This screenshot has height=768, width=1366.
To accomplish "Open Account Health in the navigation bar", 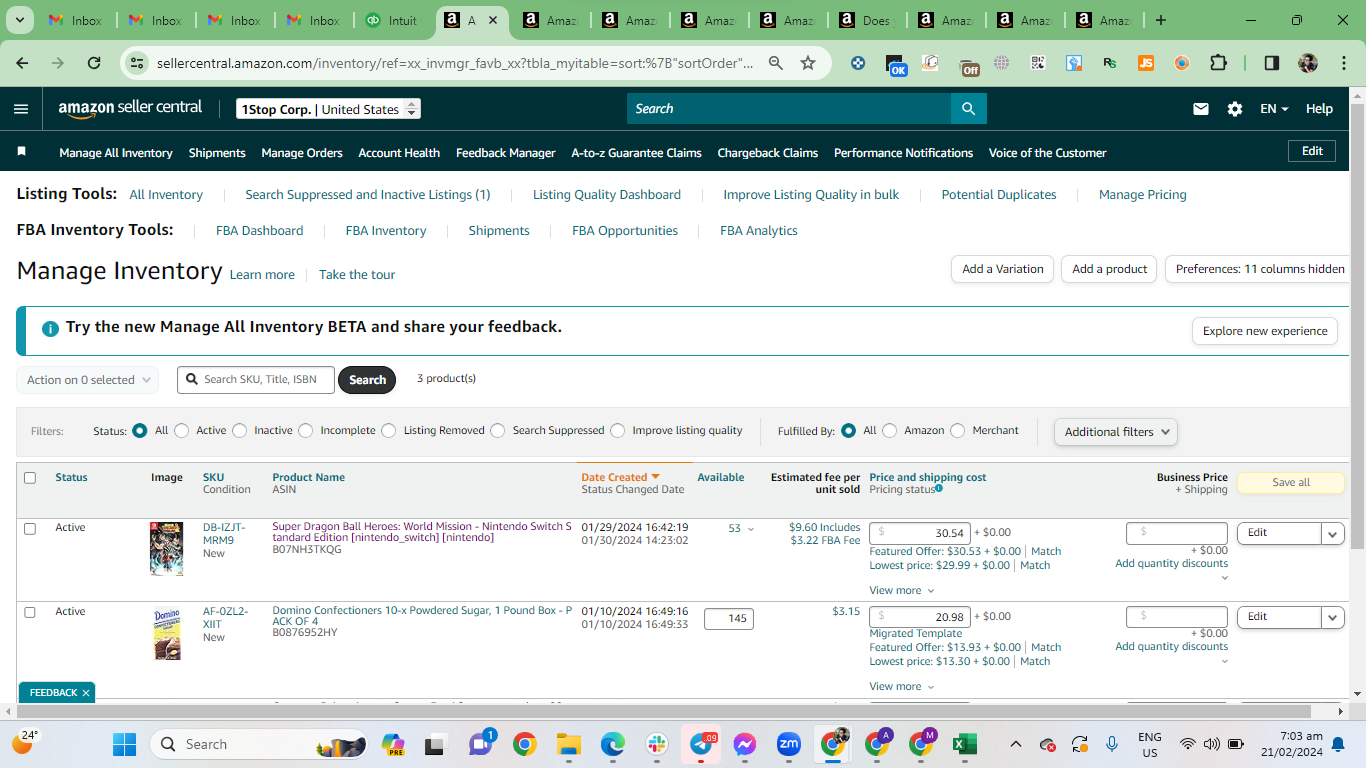I will point(399,153).
